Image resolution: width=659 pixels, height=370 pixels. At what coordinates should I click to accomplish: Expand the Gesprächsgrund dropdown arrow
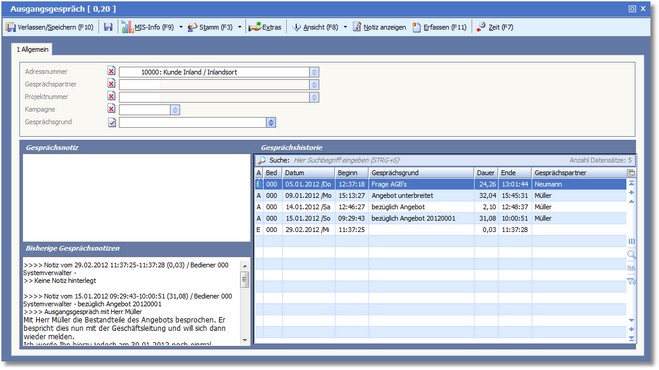pos(271,122)
